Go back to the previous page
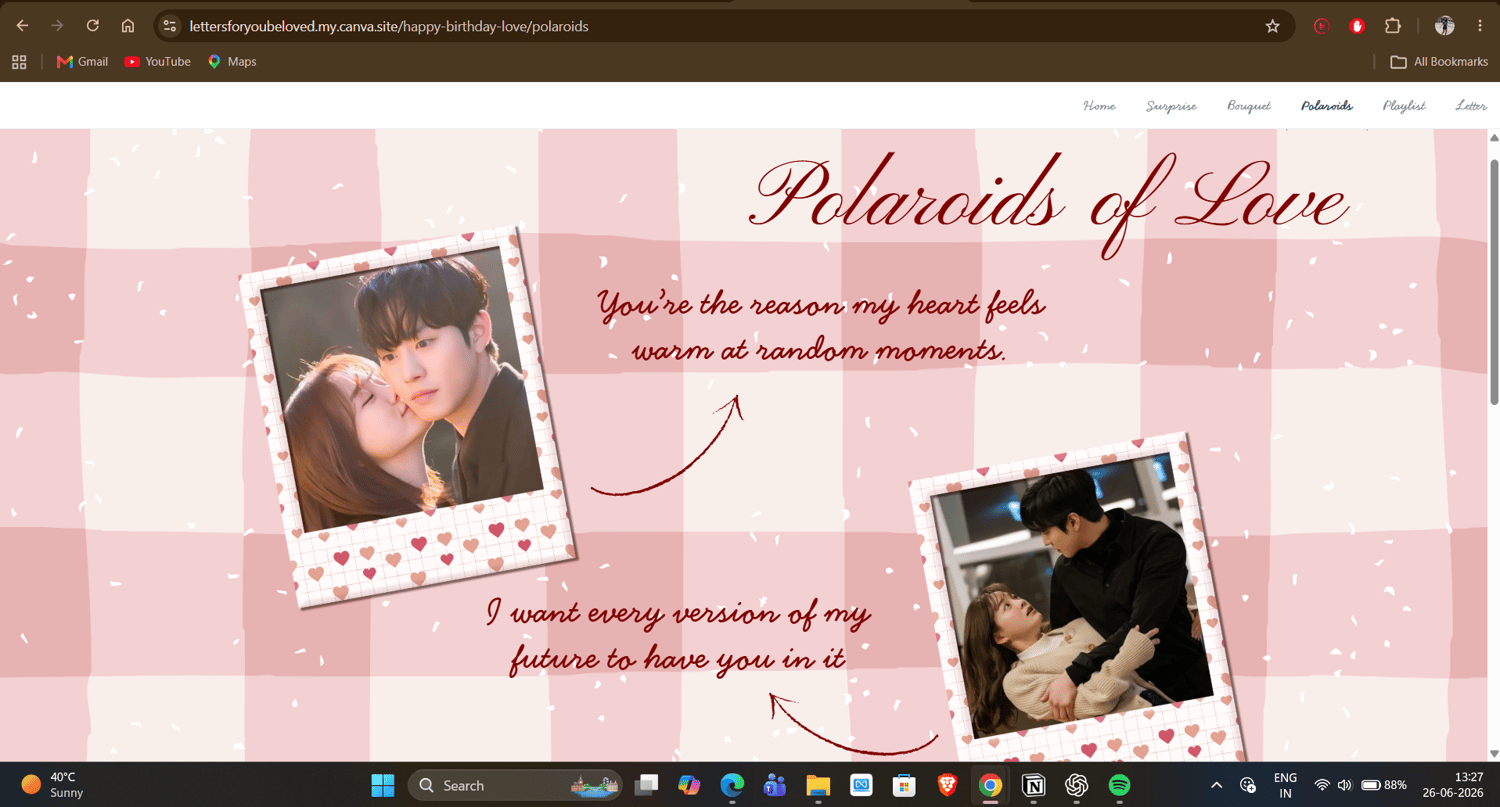The height and width of the screenshot is (807, 1500). (22, 26)
